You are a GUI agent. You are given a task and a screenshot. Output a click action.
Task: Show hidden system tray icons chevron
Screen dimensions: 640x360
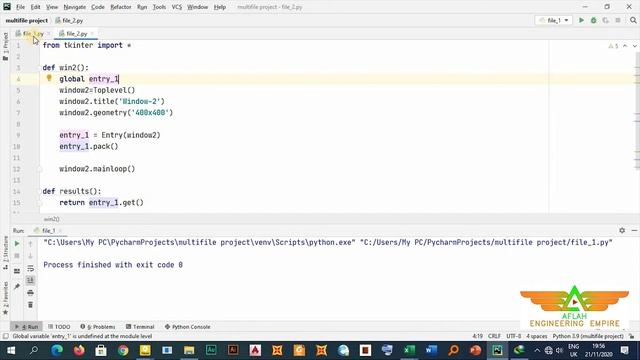pos(537,350)
